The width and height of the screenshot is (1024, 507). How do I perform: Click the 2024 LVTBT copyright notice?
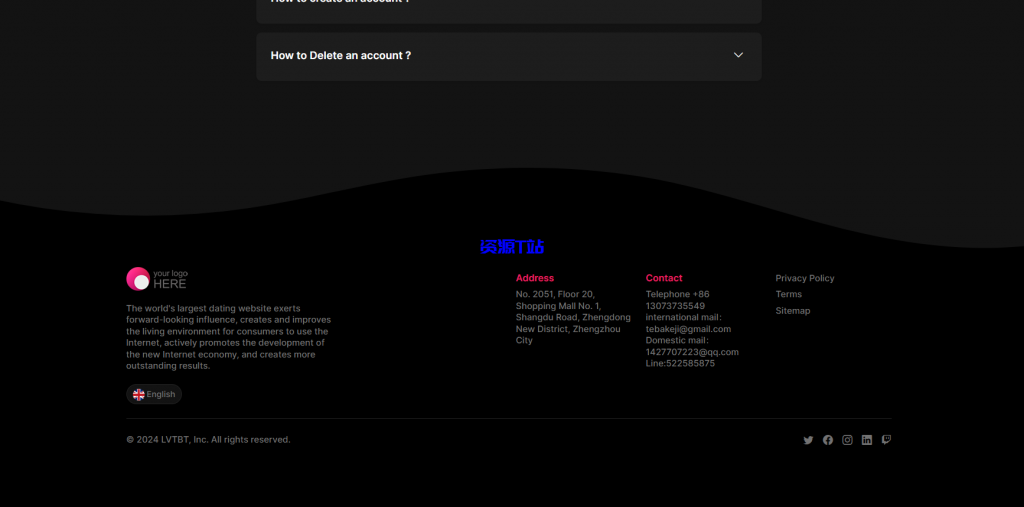tap(208, 440)
